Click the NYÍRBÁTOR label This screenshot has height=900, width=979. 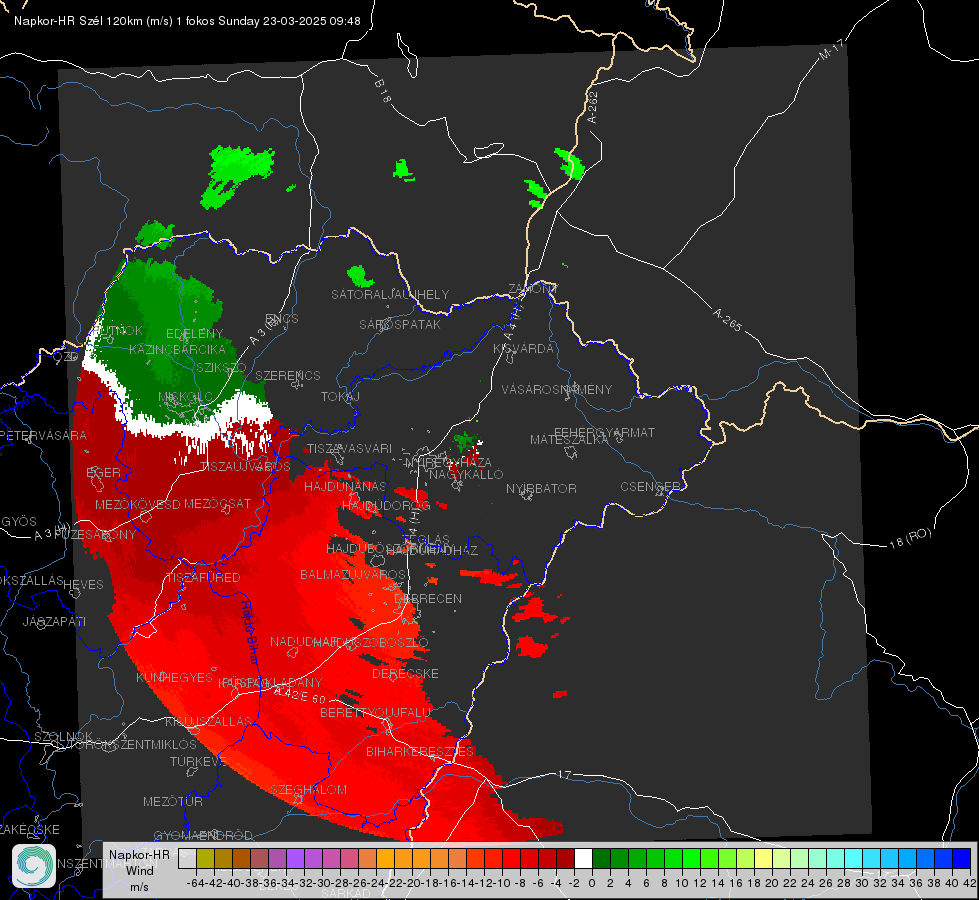click(x=541, y=488)
